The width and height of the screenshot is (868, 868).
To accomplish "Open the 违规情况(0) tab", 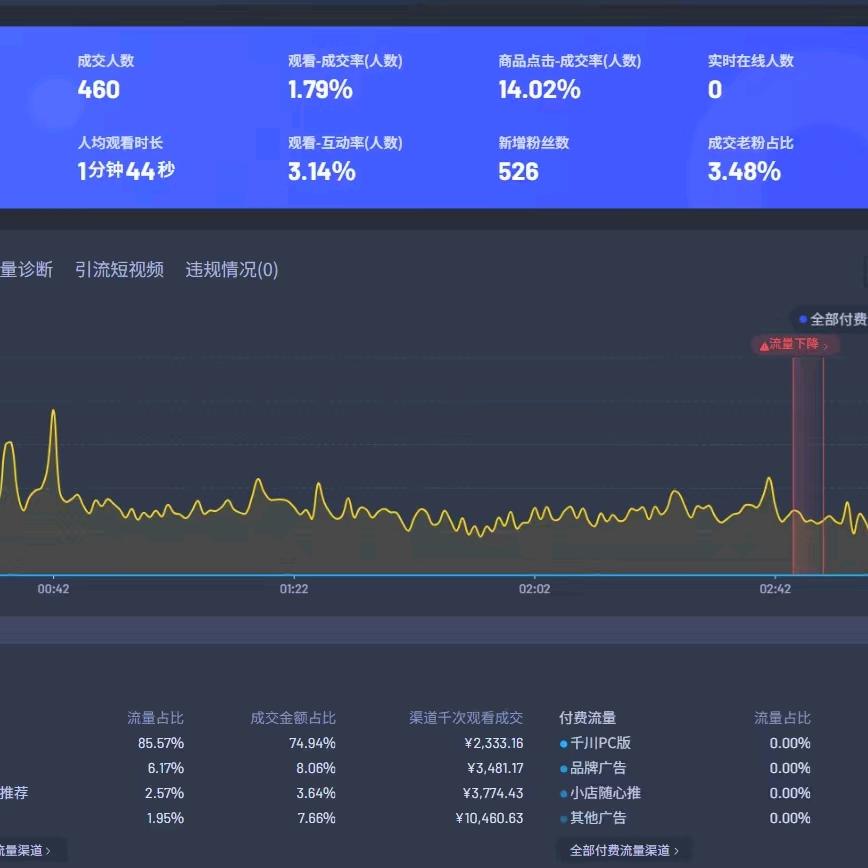I will 232,270.
